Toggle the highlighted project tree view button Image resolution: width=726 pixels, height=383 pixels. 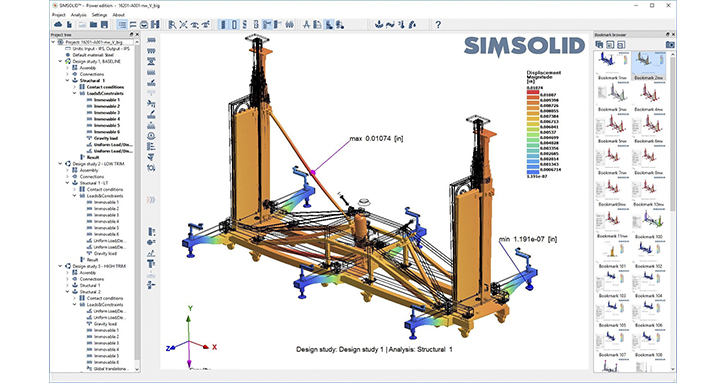pos(122,25)
